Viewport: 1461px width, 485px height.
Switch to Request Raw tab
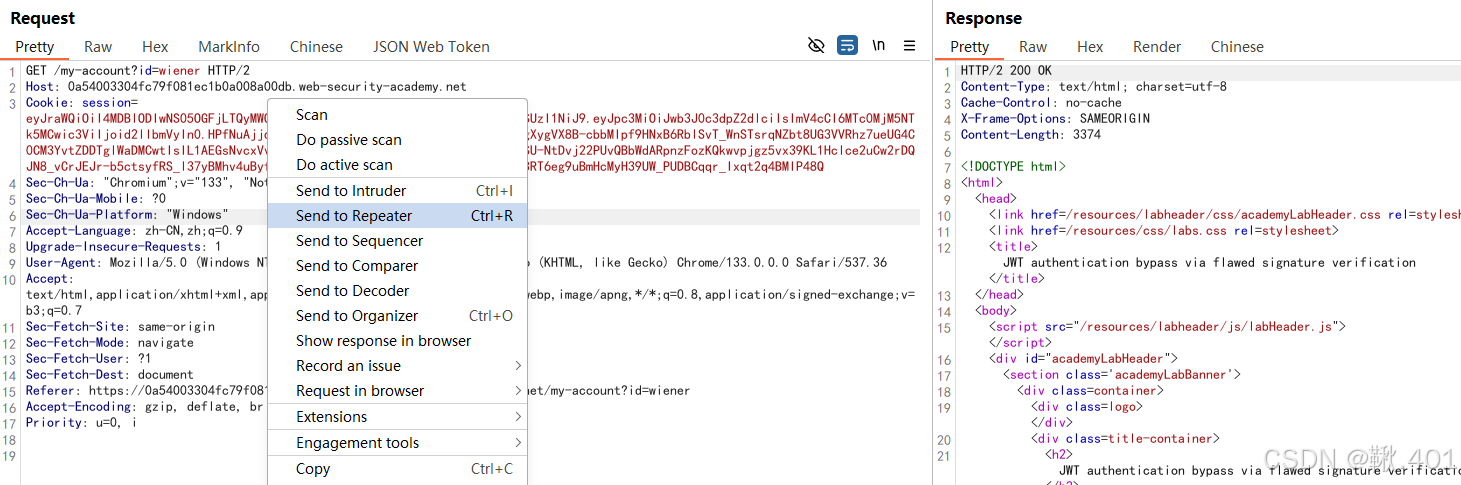click(x=98, y=47)
